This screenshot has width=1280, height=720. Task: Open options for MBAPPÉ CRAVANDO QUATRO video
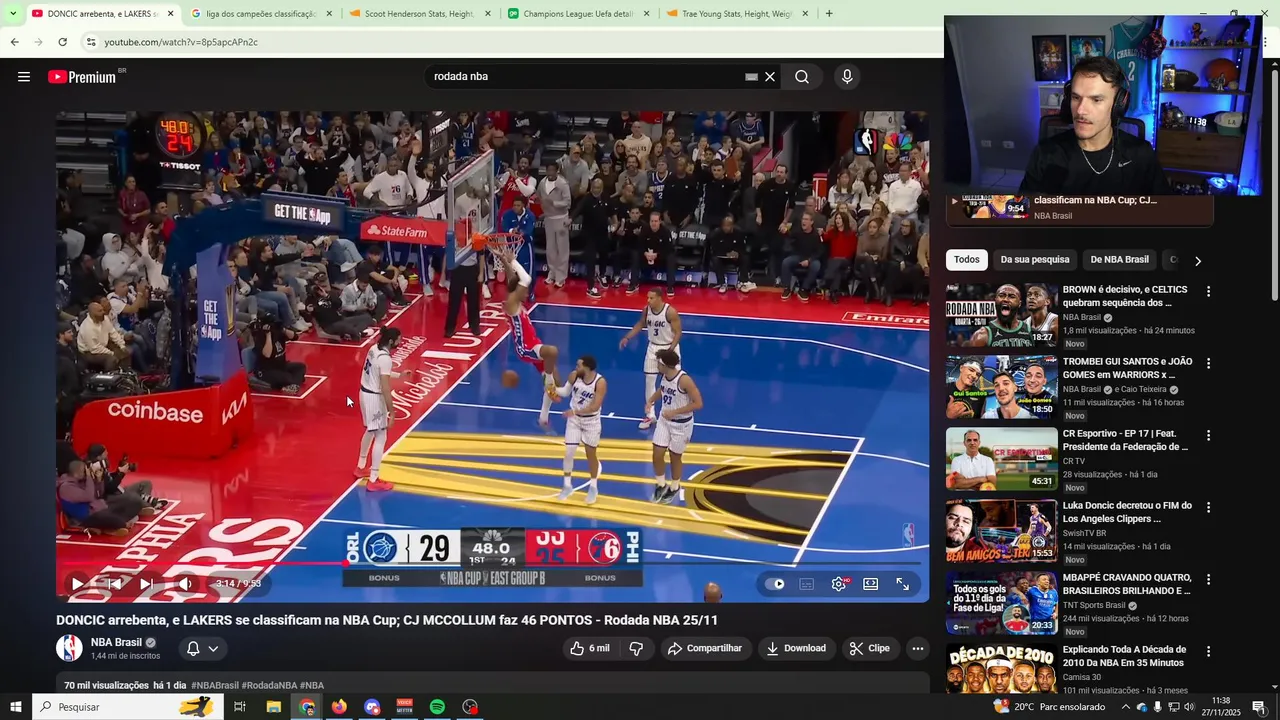1208,580
